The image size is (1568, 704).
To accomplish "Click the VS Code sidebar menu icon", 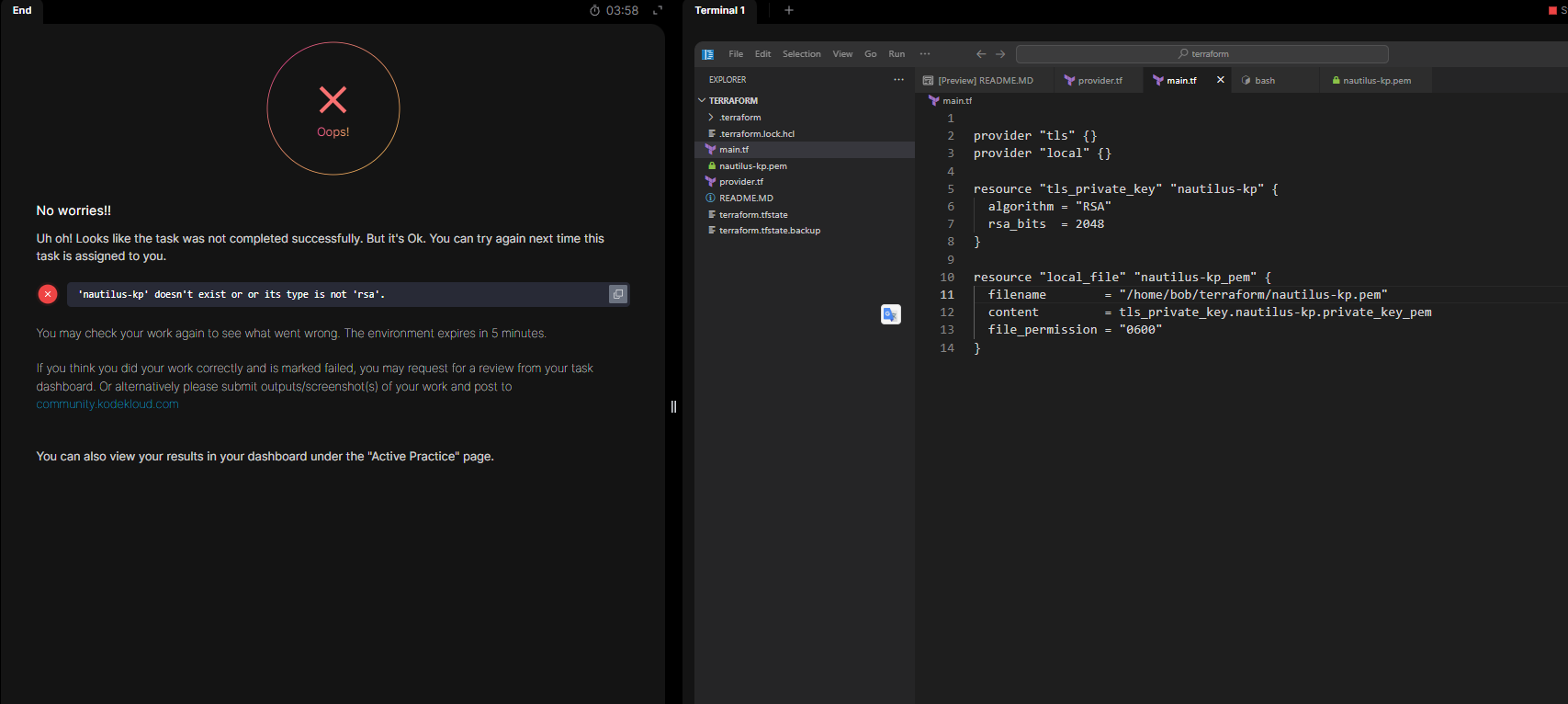I will 708,54.
